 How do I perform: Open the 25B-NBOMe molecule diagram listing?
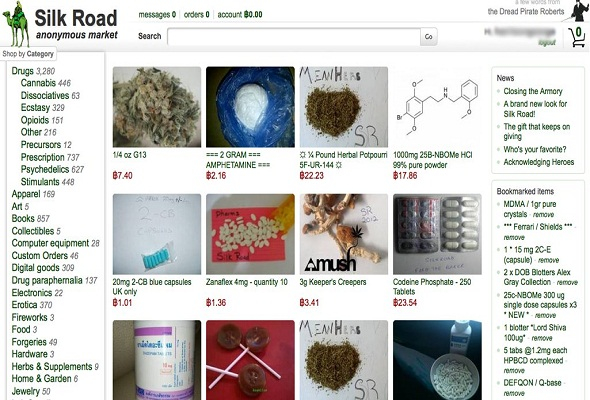[437, 107]
